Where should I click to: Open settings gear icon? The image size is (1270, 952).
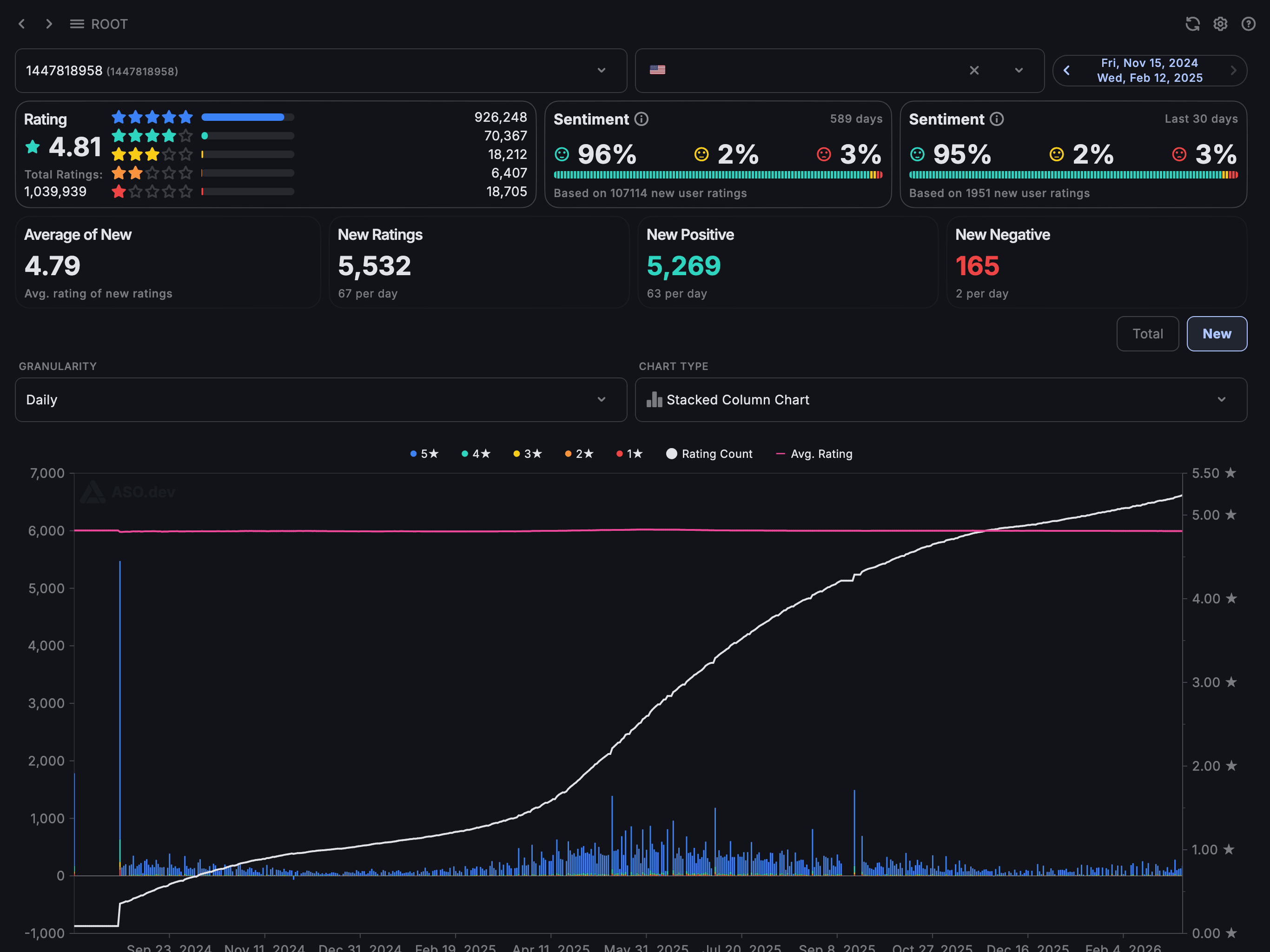(1220, 24)
